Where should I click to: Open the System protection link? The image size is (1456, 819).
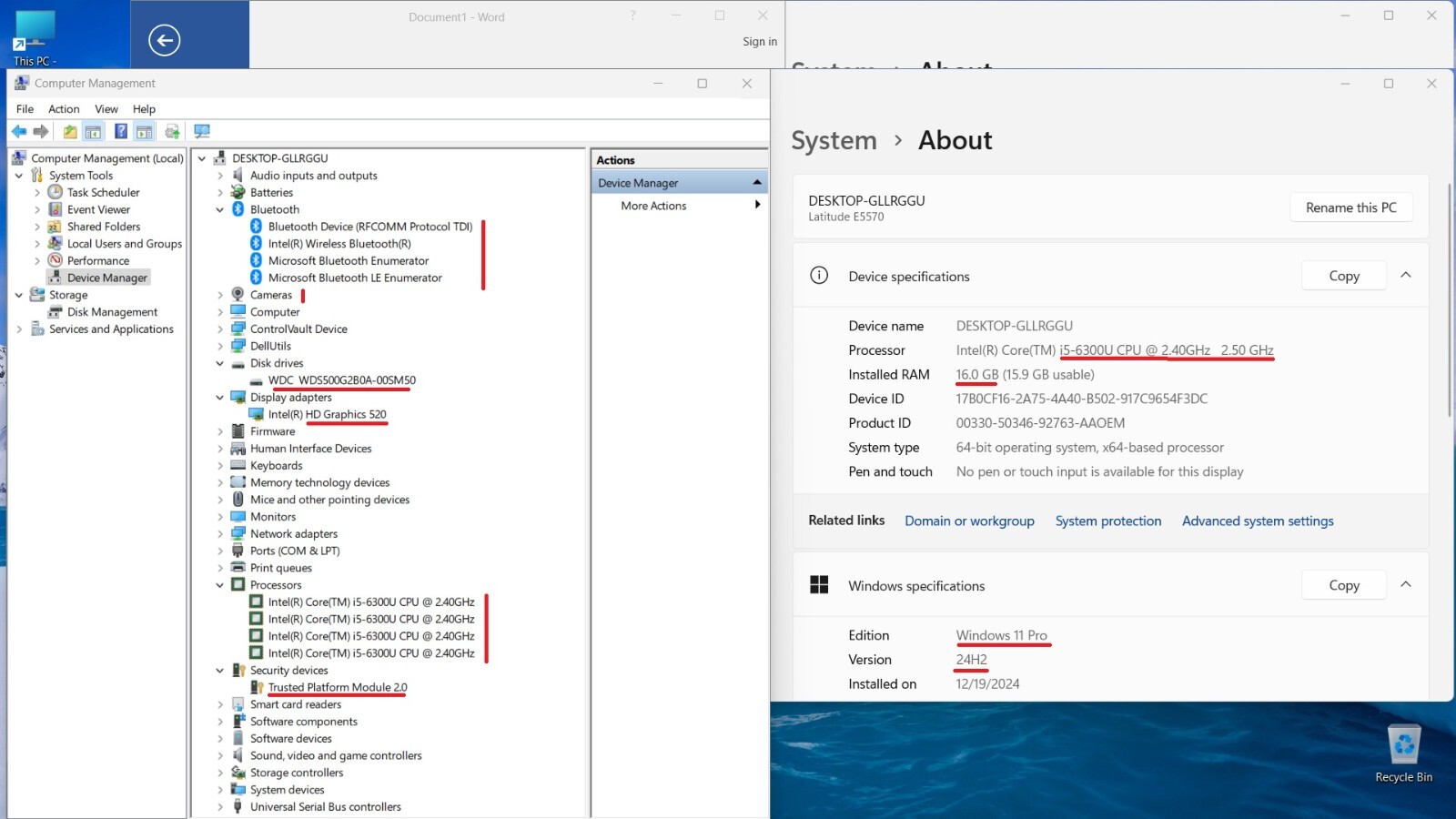click(x=1108, y=521)
